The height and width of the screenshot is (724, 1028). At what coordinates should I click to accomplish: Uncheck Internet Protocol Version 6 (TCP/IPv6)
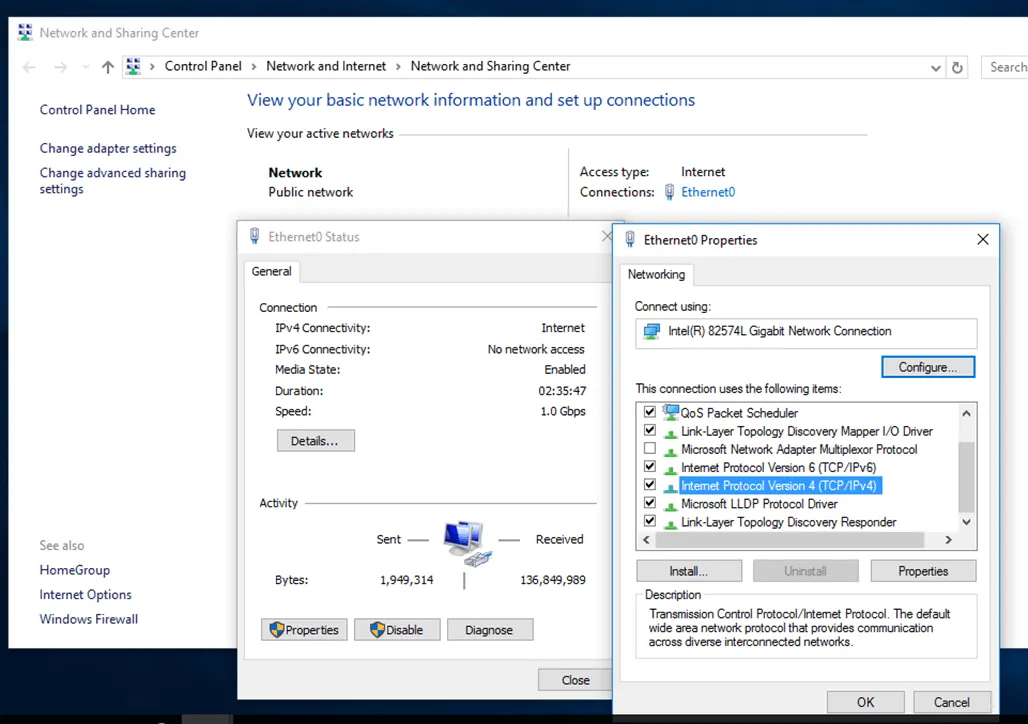649,467
